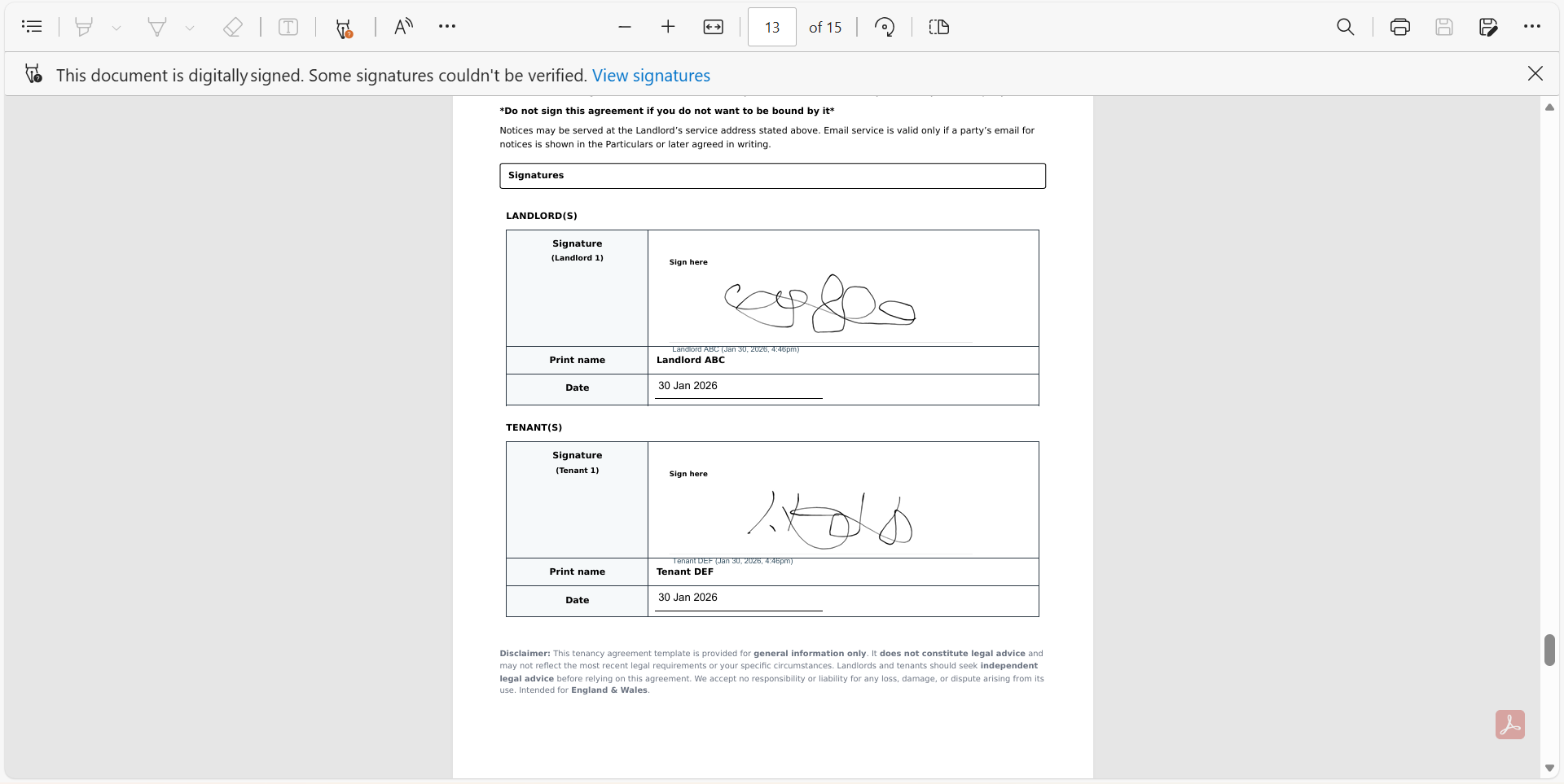Click the scrollbar down arrow
This screenshot has width=1564, height=784.
pyautogui.click(x=1550, y=768)
